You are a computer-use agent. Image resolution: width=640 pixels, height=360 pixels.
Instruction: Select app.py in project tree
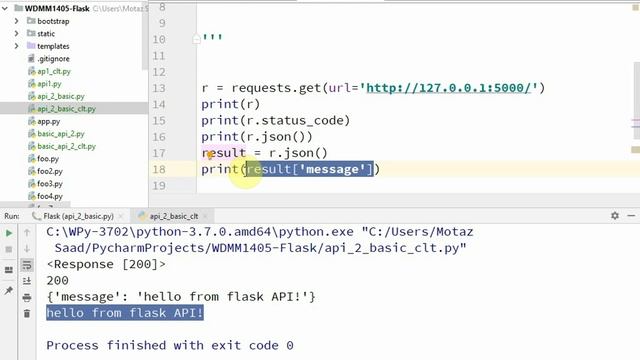[49, 122]
